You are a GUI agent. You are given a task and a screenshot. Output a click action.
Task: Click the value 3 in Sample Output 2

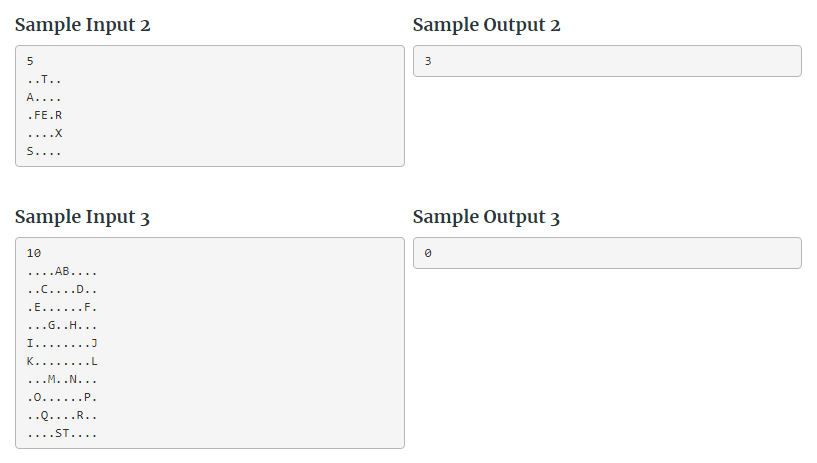[428, 61]
